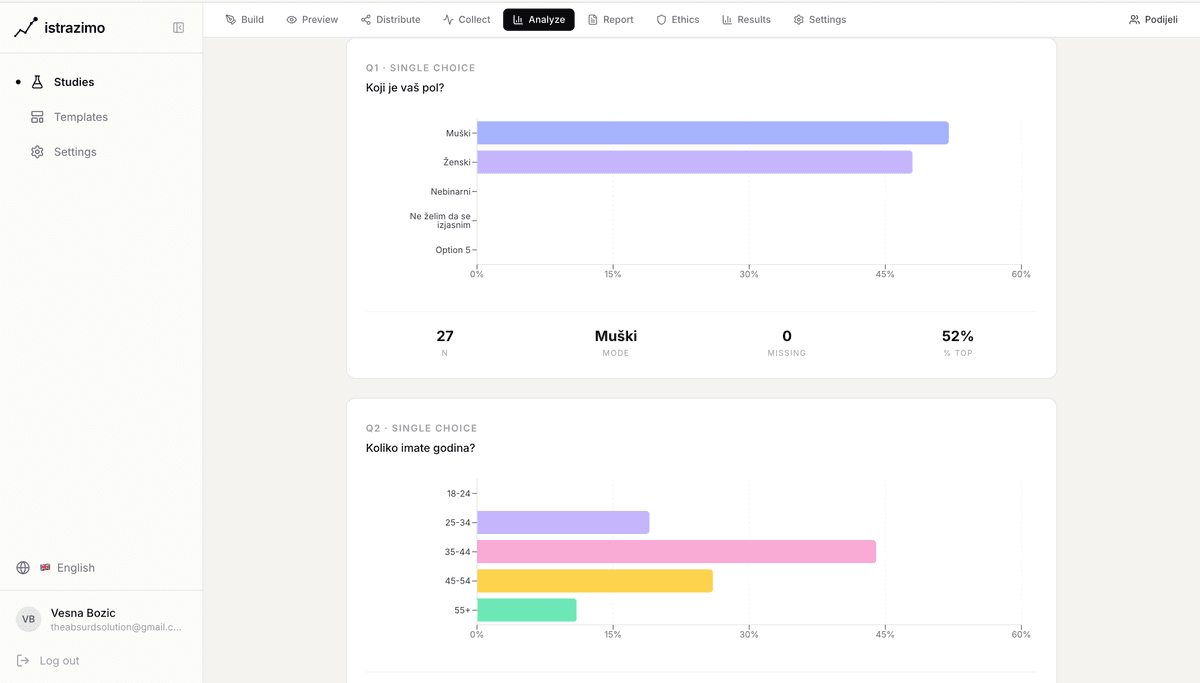Go to the Collect tab

click(466, 20)
